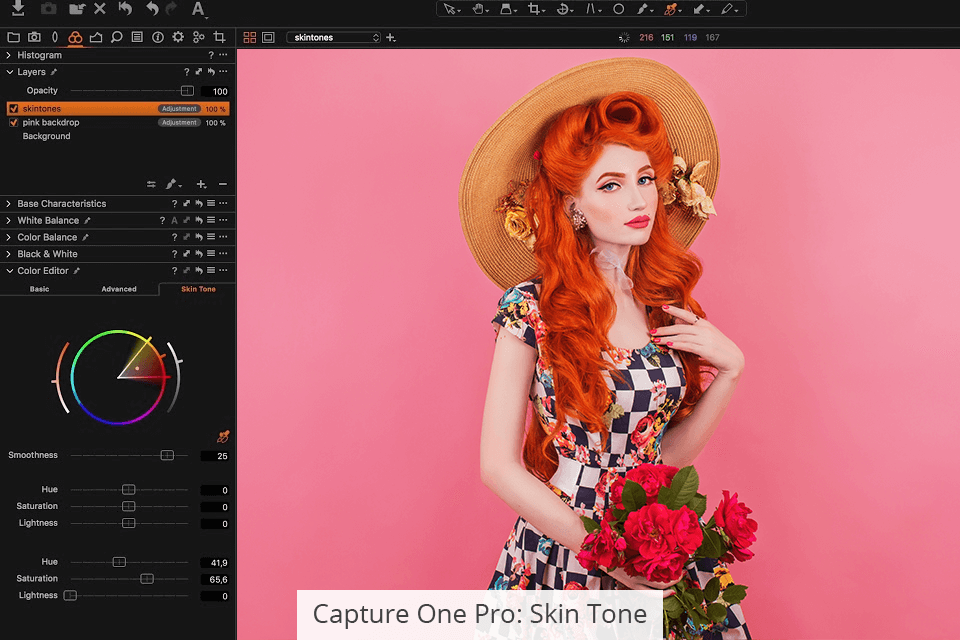This screenshot has height=640, width=960.
Task: Open the Library folder tool tab
Action: [x=13, y=37]
